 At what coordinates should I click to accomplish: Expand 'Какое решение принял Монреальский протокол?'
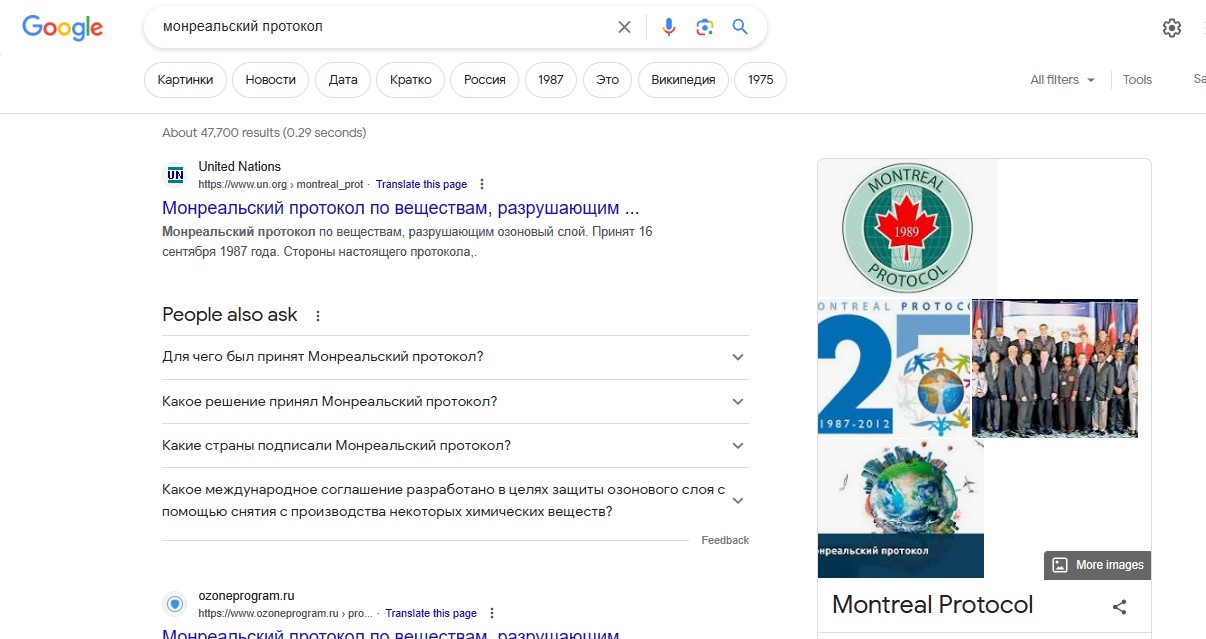coord(455,401)
